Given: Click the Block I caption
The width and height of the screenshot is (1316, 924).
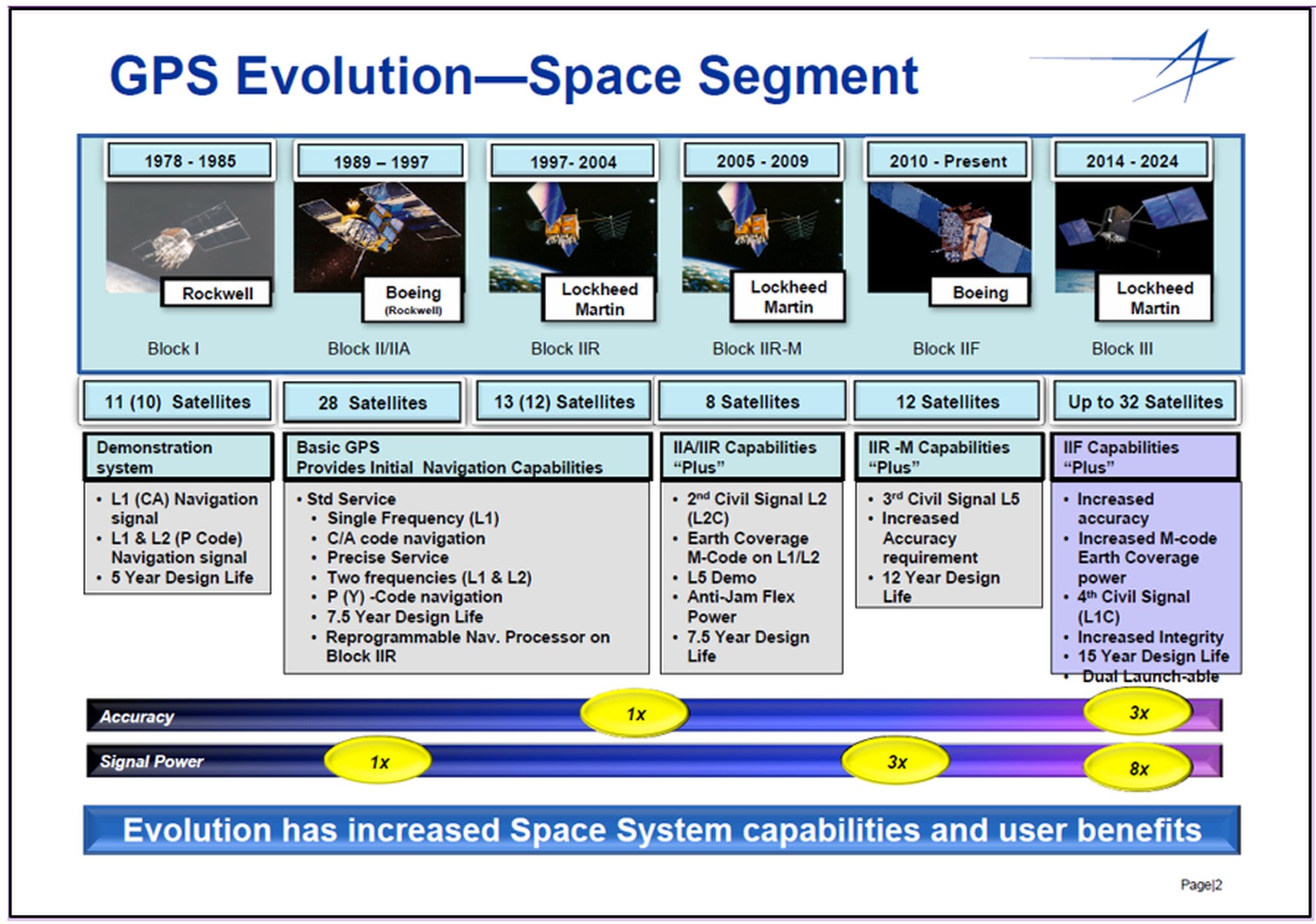Looking at the screenshot, I should click(x=173, y=349).
